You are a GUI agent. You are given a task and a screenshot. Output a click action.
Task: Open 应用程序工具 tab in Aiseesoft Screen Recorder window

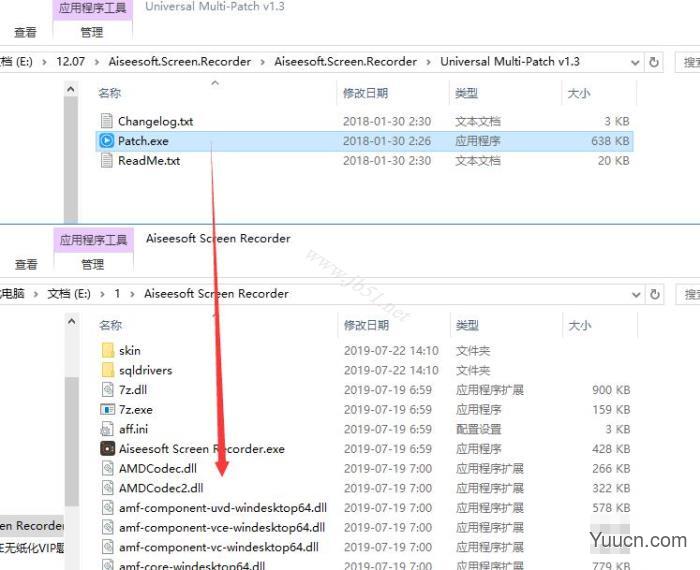click(93, 240)
